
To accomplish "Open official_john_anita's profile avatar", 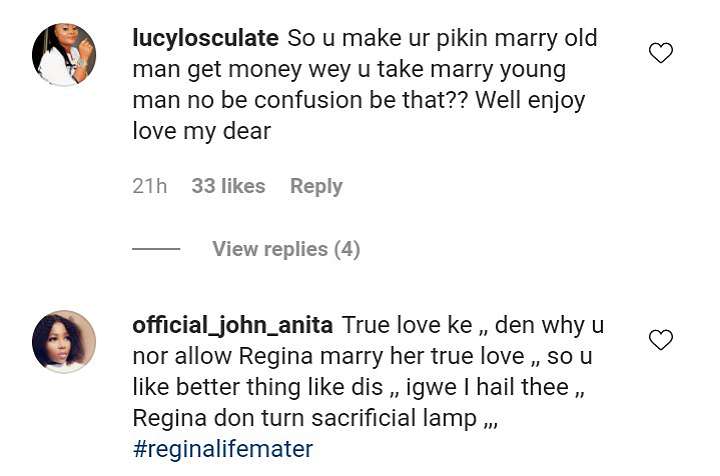I will click(x=64, y=341).
